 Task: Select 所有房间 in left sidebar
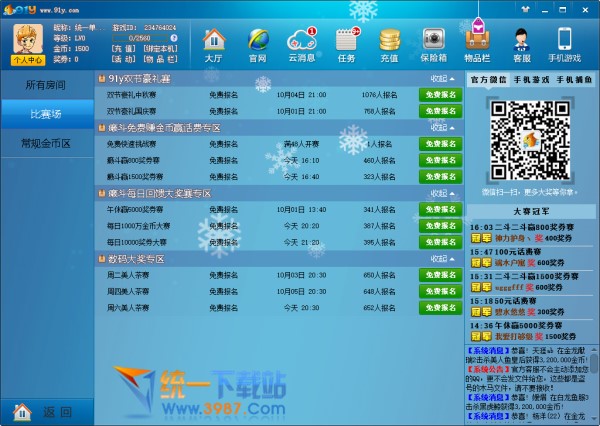[48, 85]
